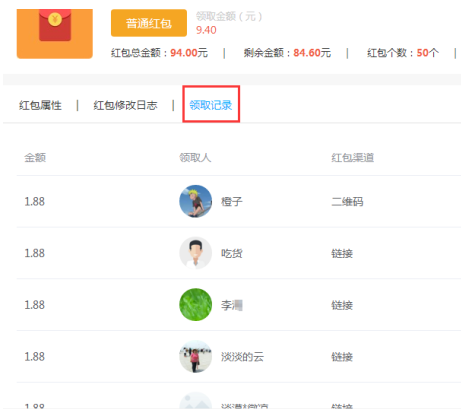
Task: Click the avatar of 淡淡的云
Action: (x=196, y=356)
